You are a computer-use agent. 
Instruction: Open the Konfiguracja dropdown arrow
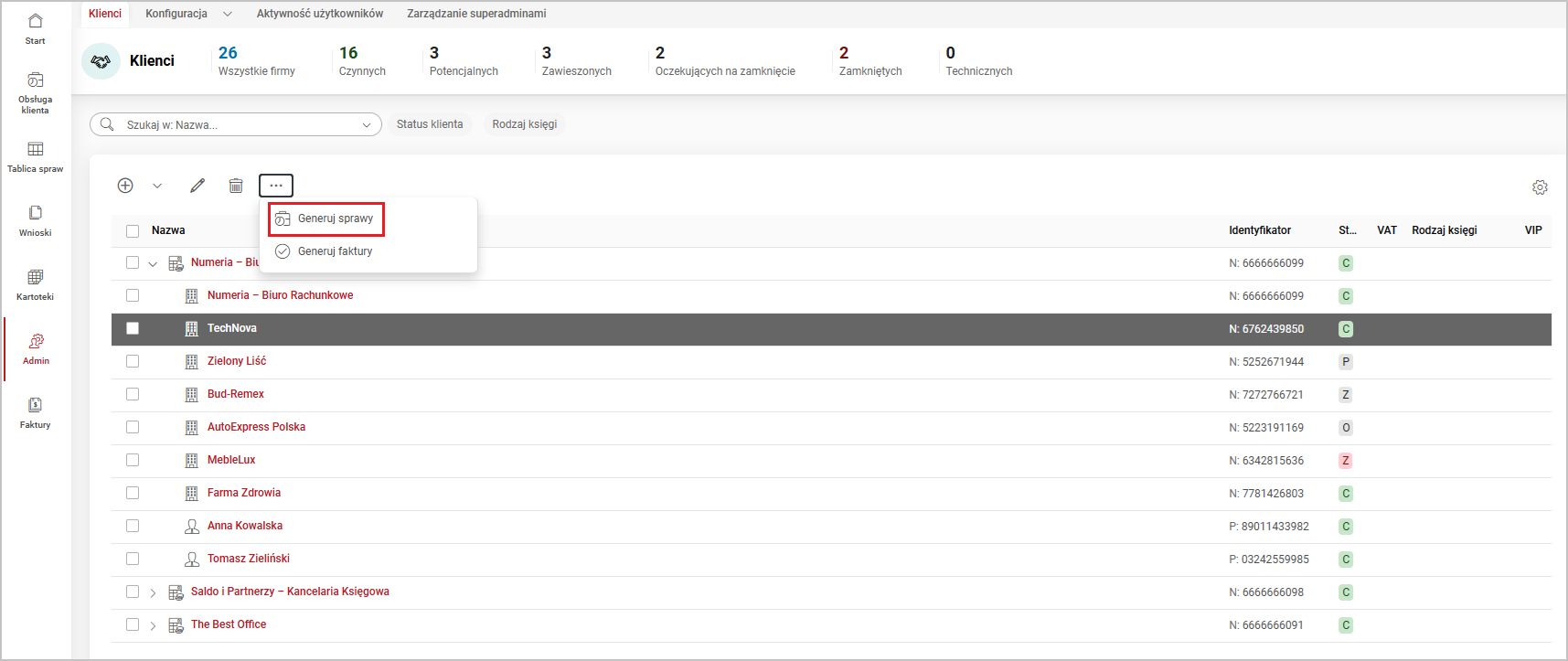click(228, 14)
